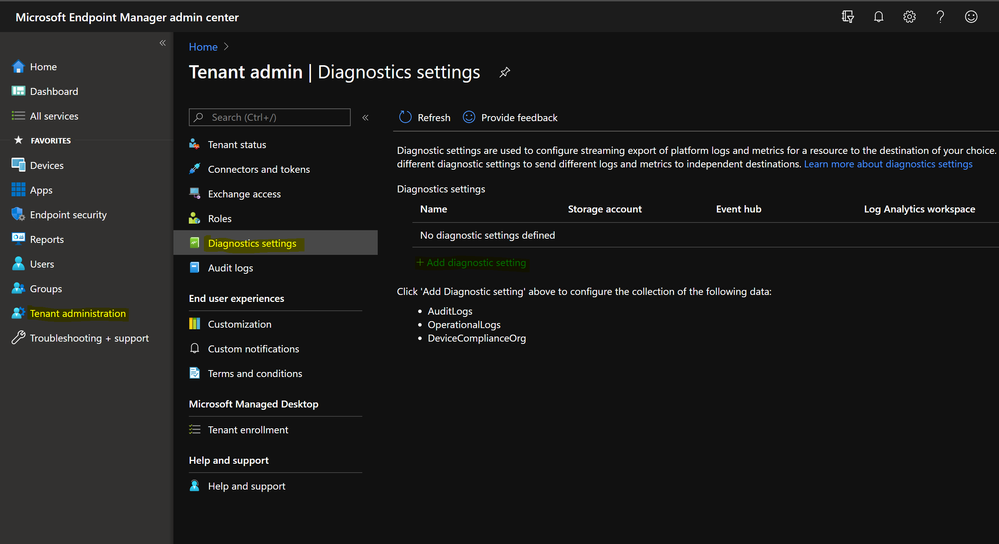Click the Reports icon in the sidebar
This screenshot has width=999, height=544.
pyautogui.click(x=18, y=239)
